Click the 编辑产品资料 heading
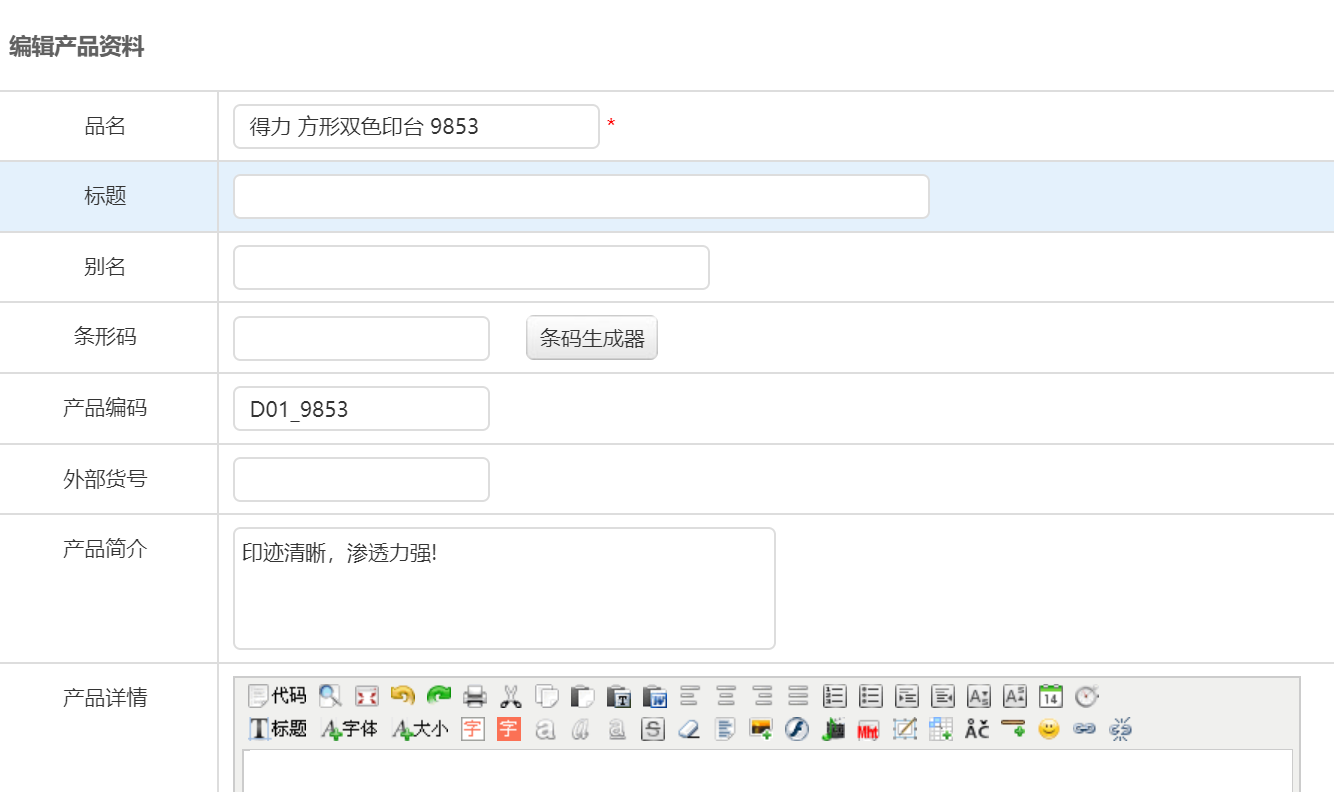The width and height of the screenshot is (1334, 792). coord(77,46)
